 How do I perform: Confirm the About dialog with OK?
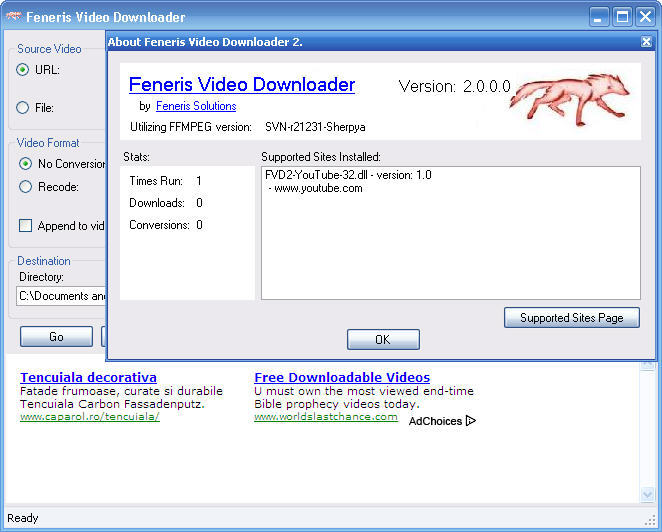tap(383, 339)
